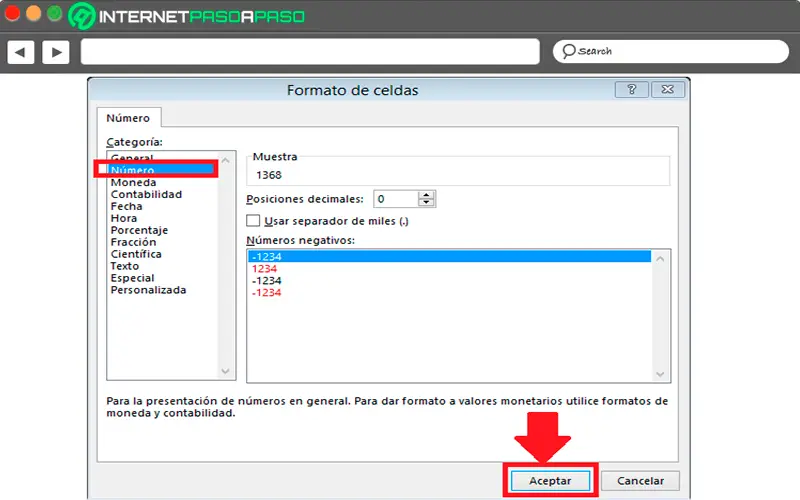Click the forward arrow navigation button

(x=56, y=52)
